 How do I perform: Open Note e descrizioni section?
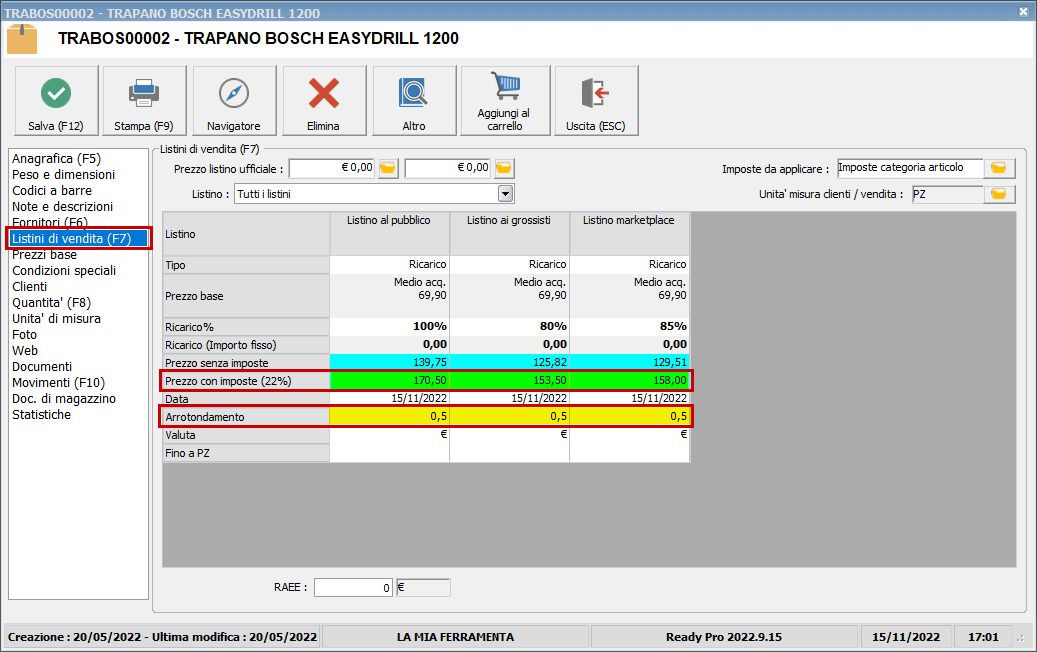[x=62, y=206]
